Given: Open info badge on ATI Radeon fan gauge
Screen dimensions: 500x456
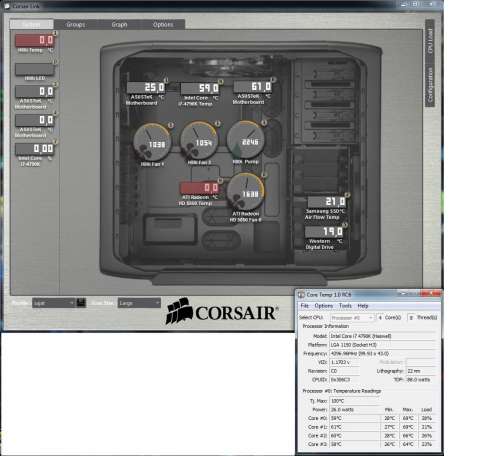Looking at the screenshot, I should [x=264, y=175].
